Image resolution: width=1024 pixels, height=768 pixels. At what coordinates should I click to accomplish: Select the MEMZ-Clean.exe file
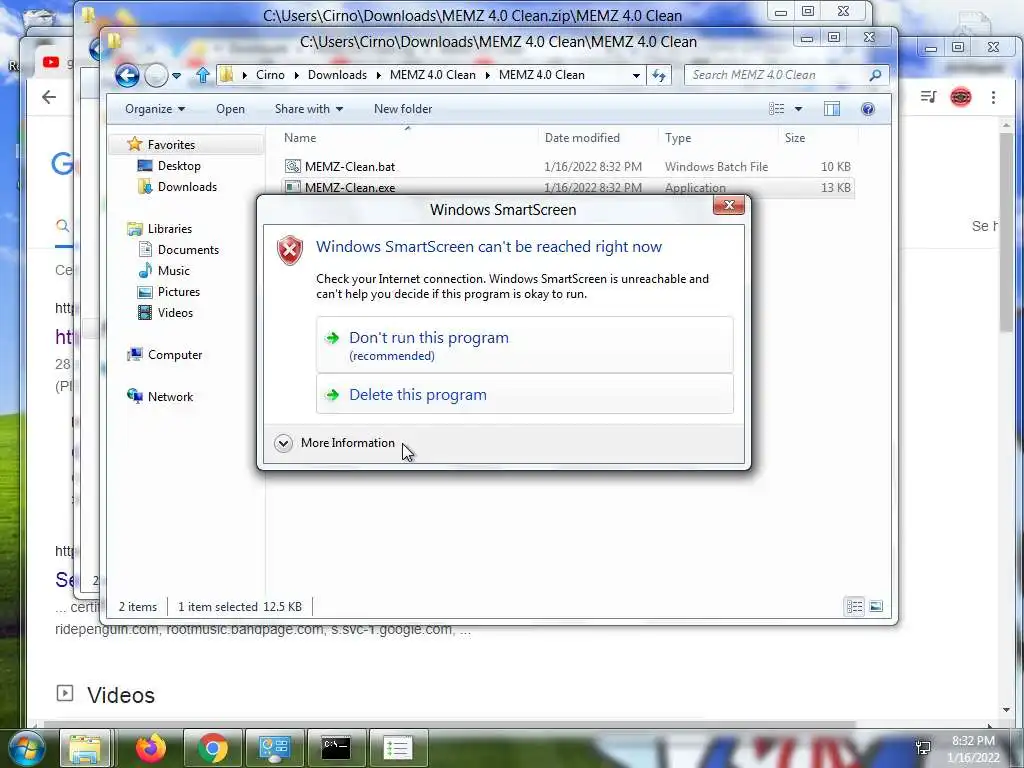tap(349, 187)
